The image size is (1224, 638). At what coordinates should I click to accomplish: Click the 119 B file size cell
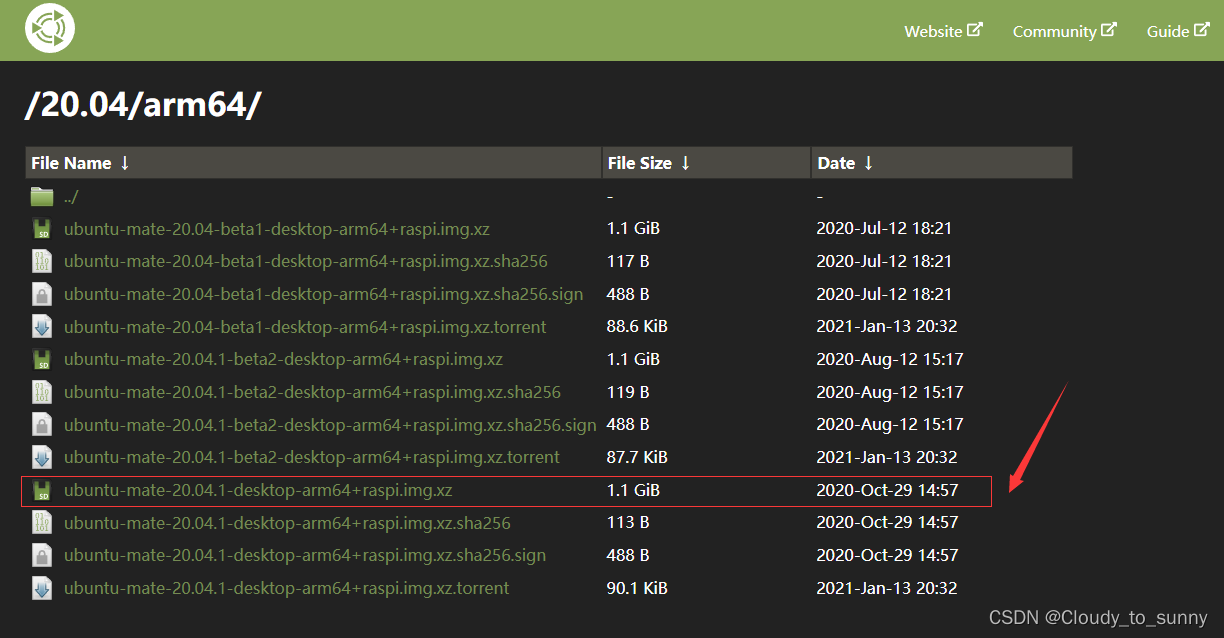[x=628, y=392]
